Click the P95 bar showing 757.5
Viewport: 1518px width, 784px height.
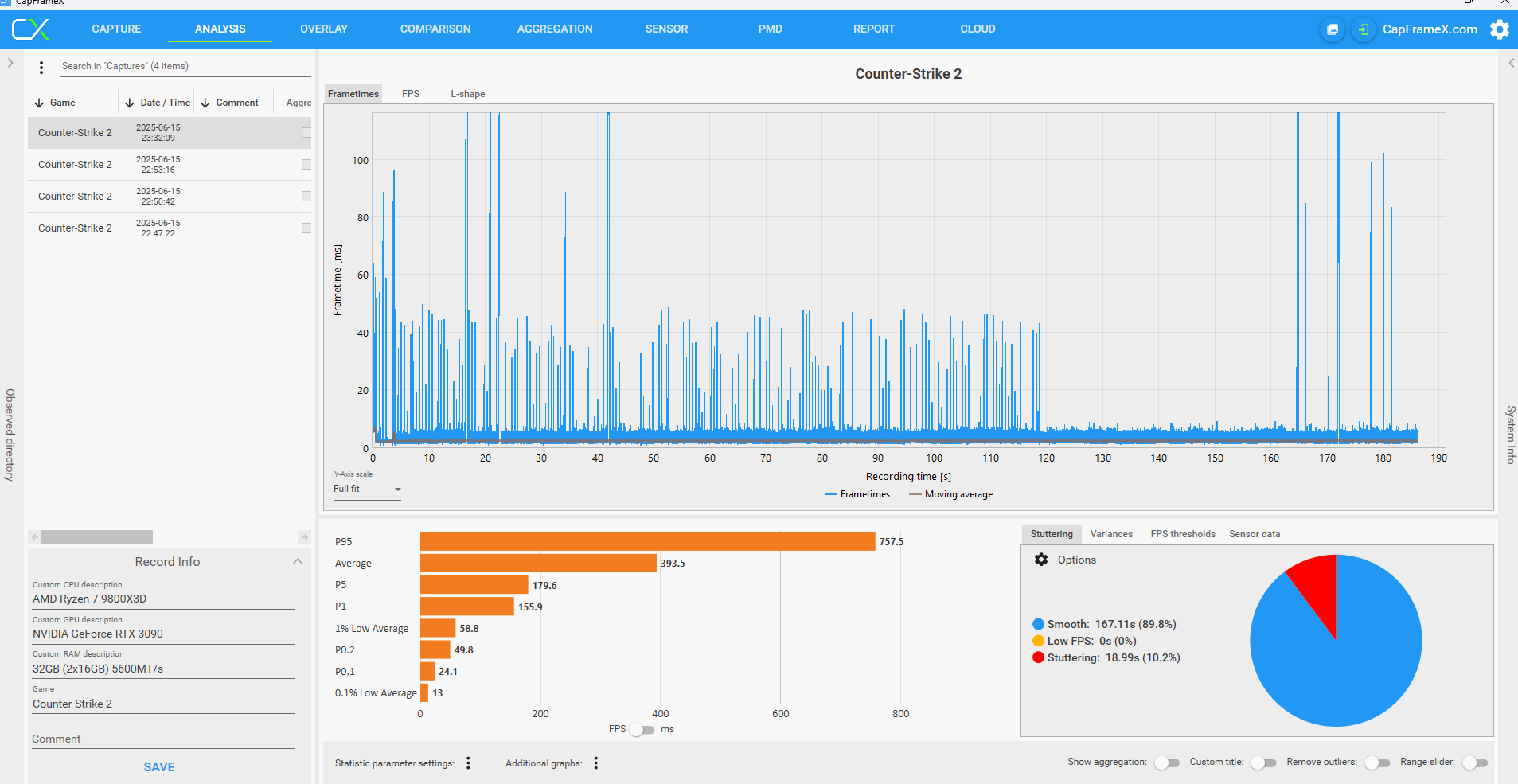(648, 542)
